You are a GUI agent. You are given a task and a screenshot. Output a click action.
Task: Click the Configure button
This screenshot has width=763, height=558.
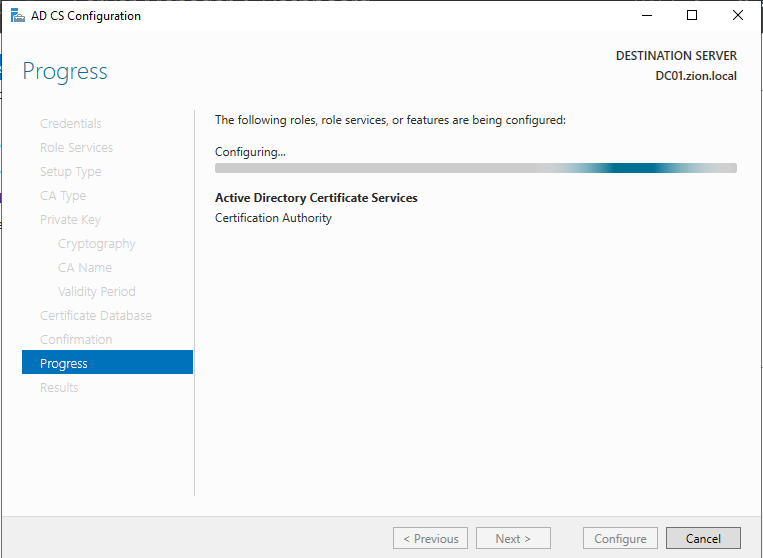pyautogui.click(x=620, y=539)
